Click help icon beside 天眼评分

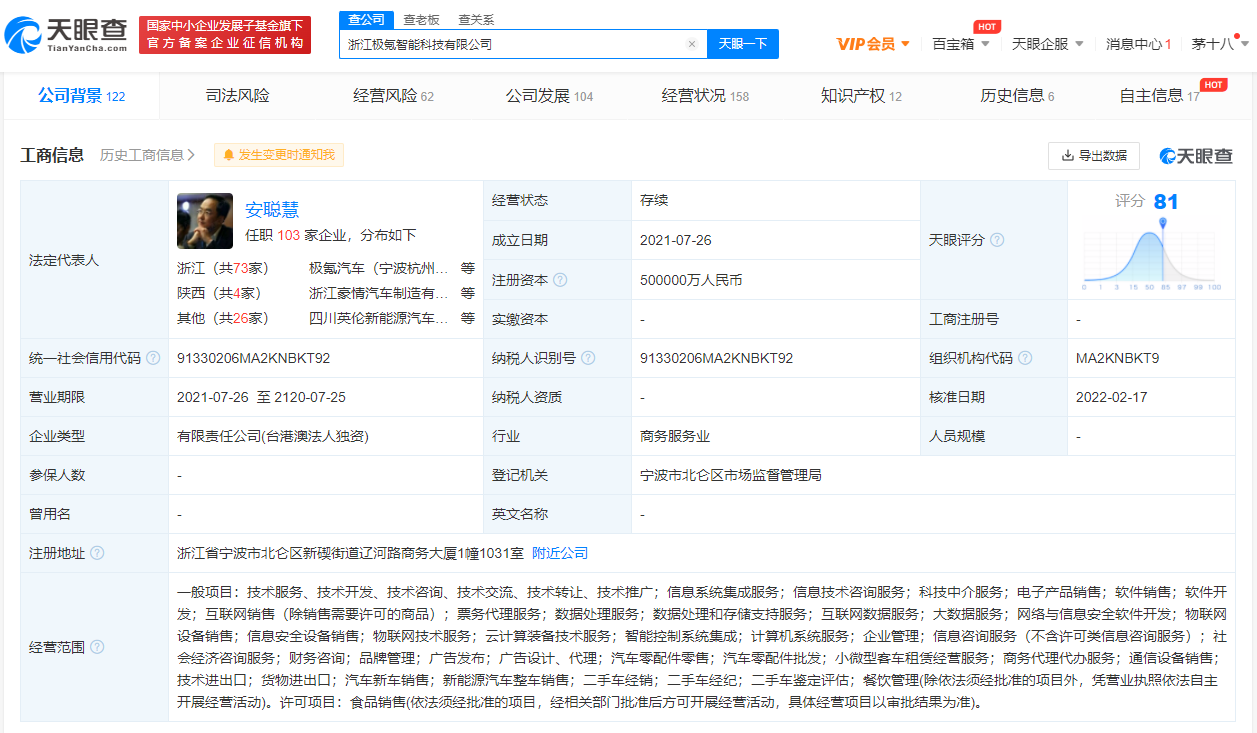[x=997, y=240]
